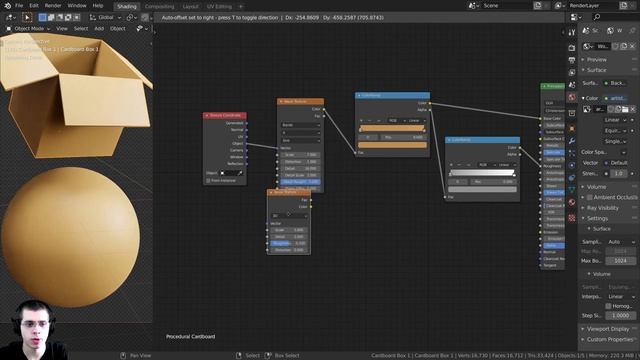Open the Render menu
This screenshot has width=640, height=360.
pyautogui.click(x=53, y=6)
